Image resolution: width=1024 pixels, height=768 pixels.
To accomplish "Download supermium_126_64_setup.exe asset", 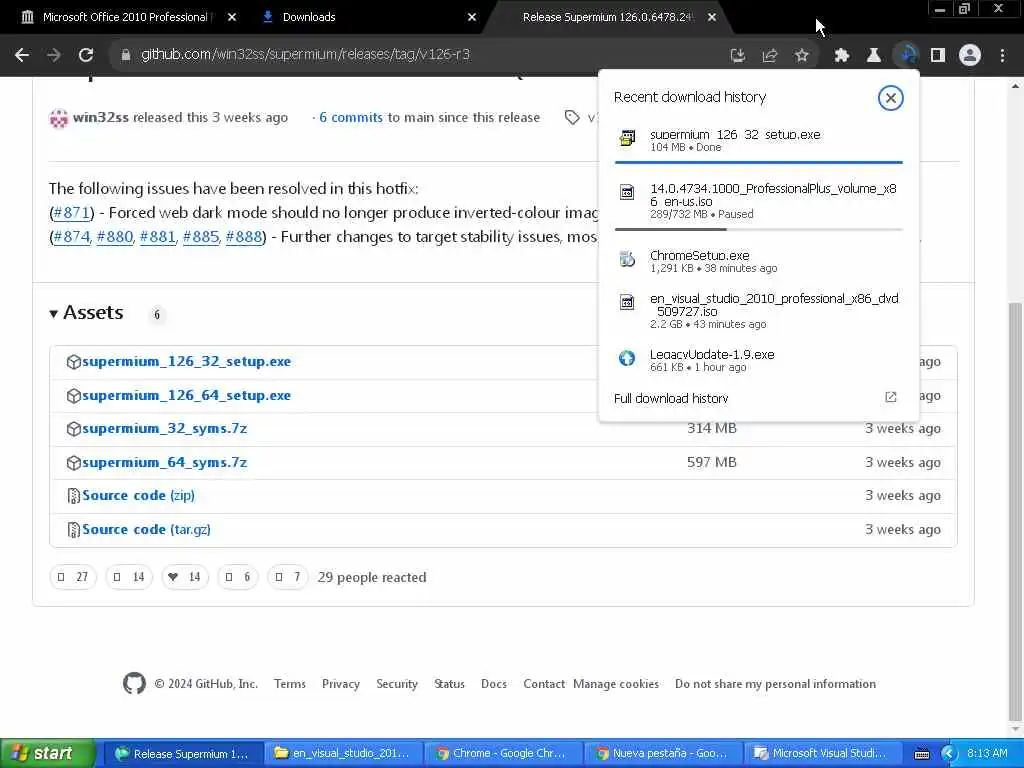I will tap(186, 396).
